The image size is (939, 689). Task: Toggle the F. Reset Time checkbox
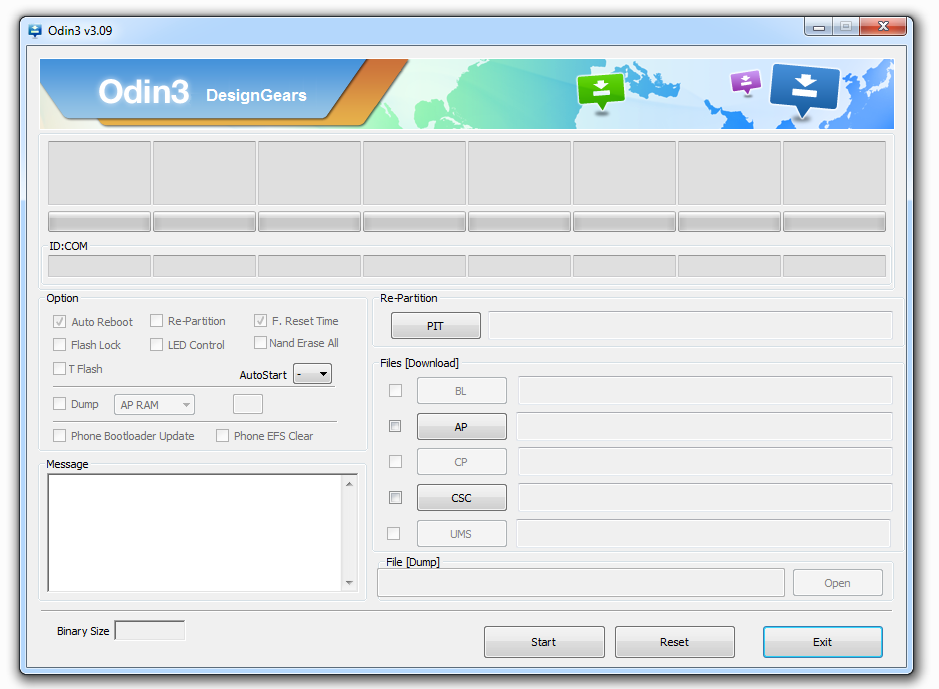coord(260,321)
